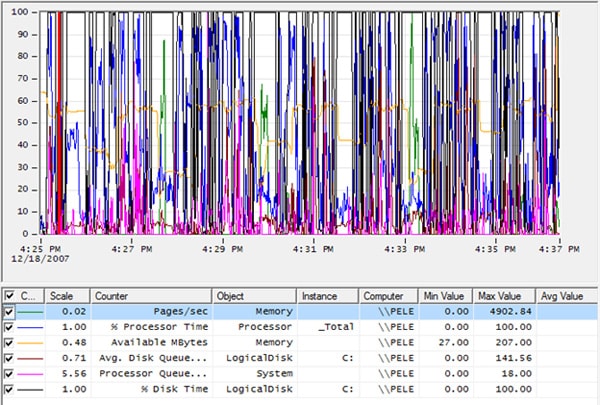This screenshot has height=405, width=600.
Task: Click the 0.71 scale value
Action: (74, 358)
